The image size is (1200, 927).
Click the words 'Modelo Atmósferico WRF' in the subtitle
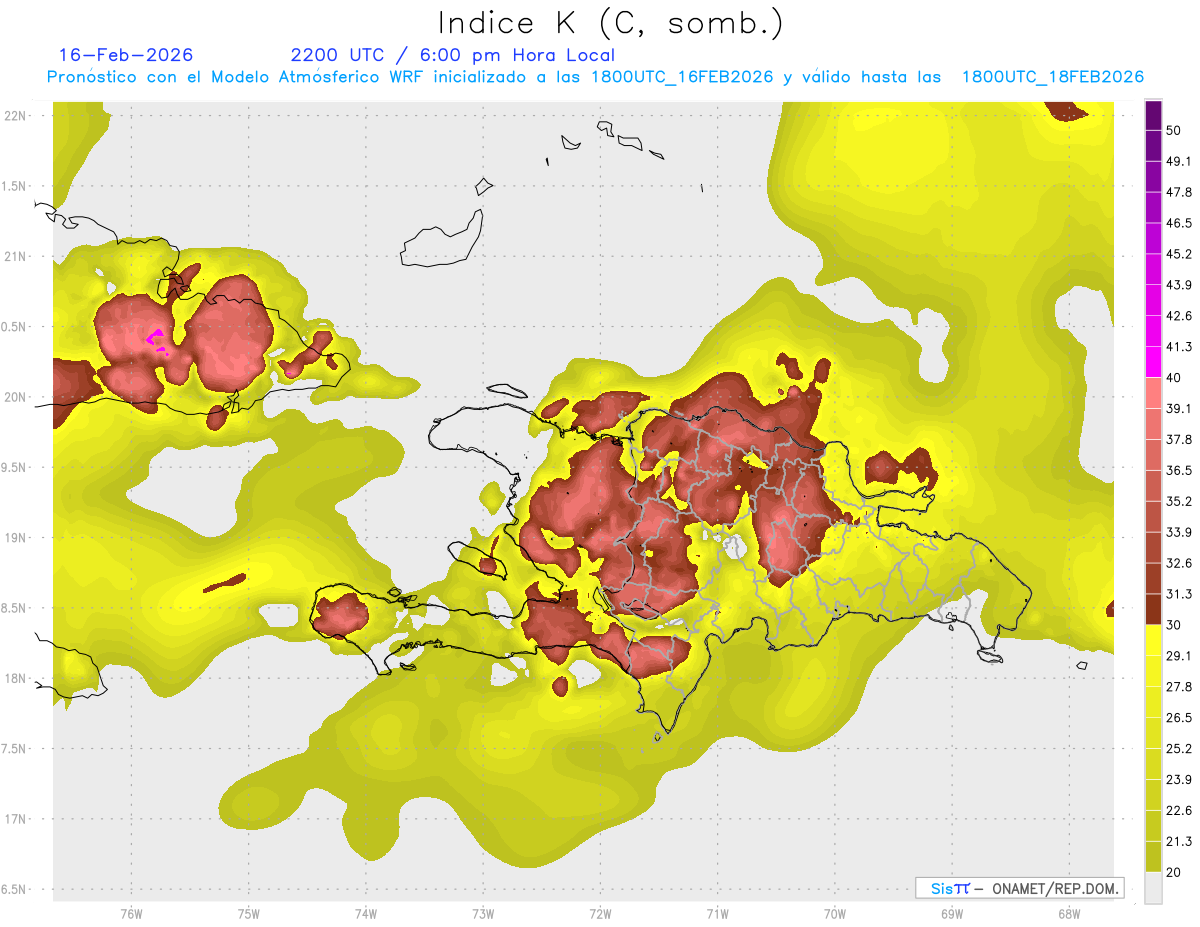(318, 77)
